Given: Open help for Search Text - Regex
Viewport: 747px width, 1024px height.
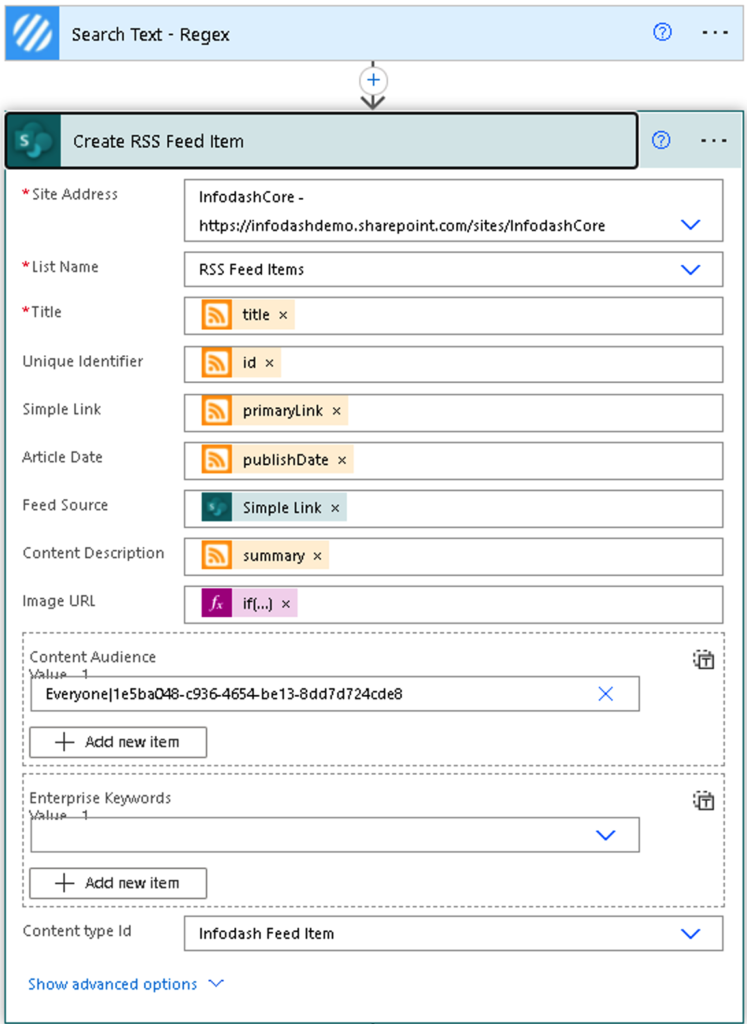Looking at the screenshot, I should [x=662, y=33].
